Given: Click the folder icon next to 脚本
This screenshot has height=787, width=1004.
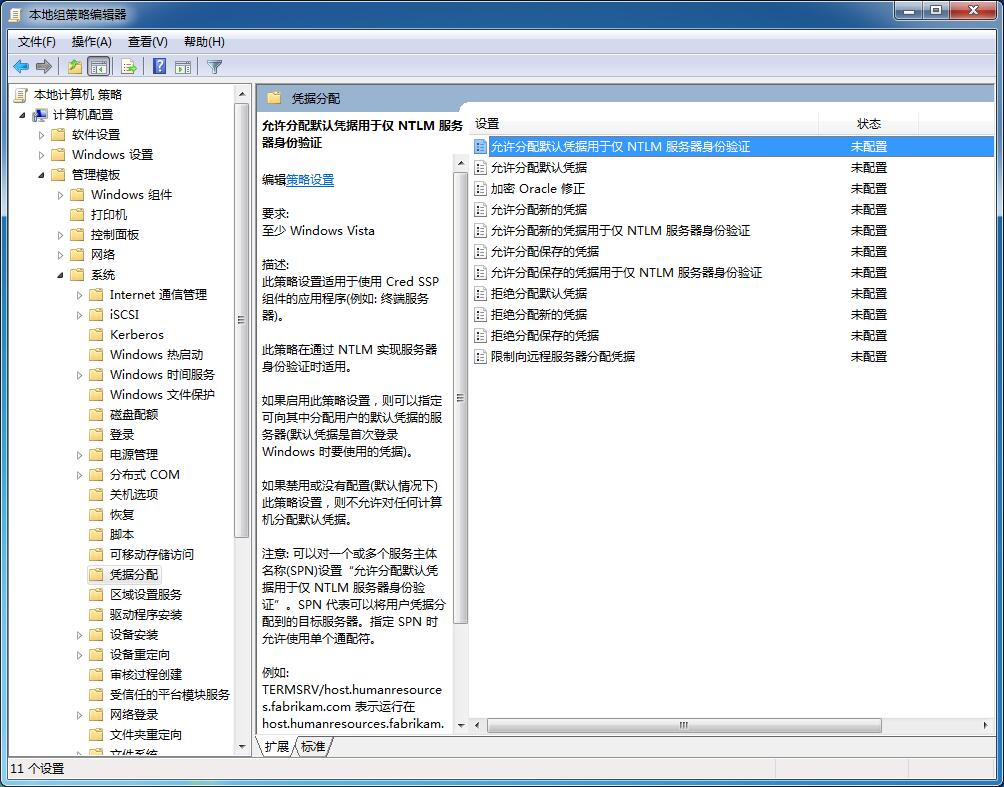Looking at the screenshot, I should [96, 535].
